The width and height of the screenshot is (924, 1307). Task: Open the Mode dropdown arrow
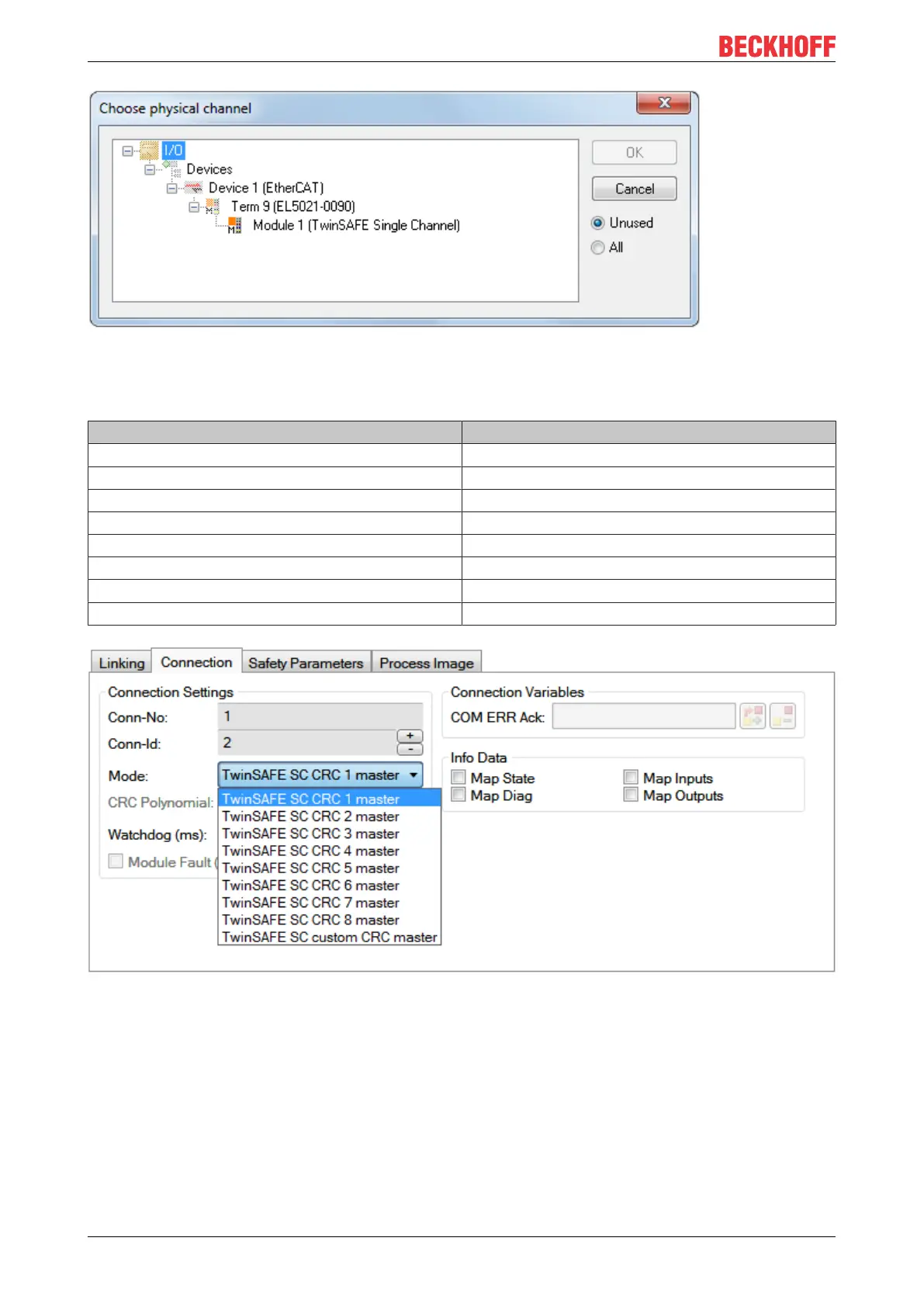[x=414, y=775]
